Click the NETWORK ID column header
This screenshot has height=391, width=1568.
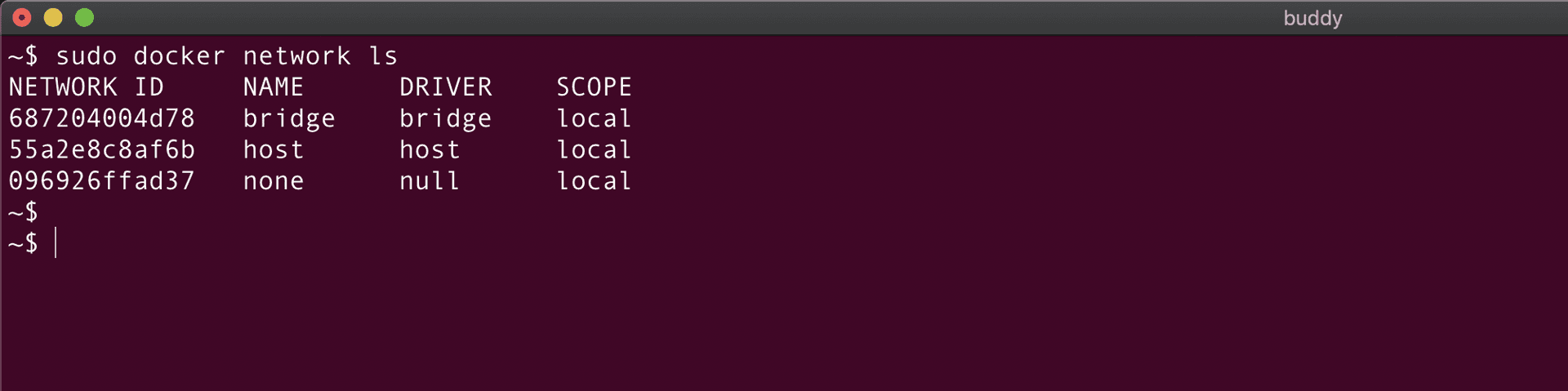coord(86,87)
